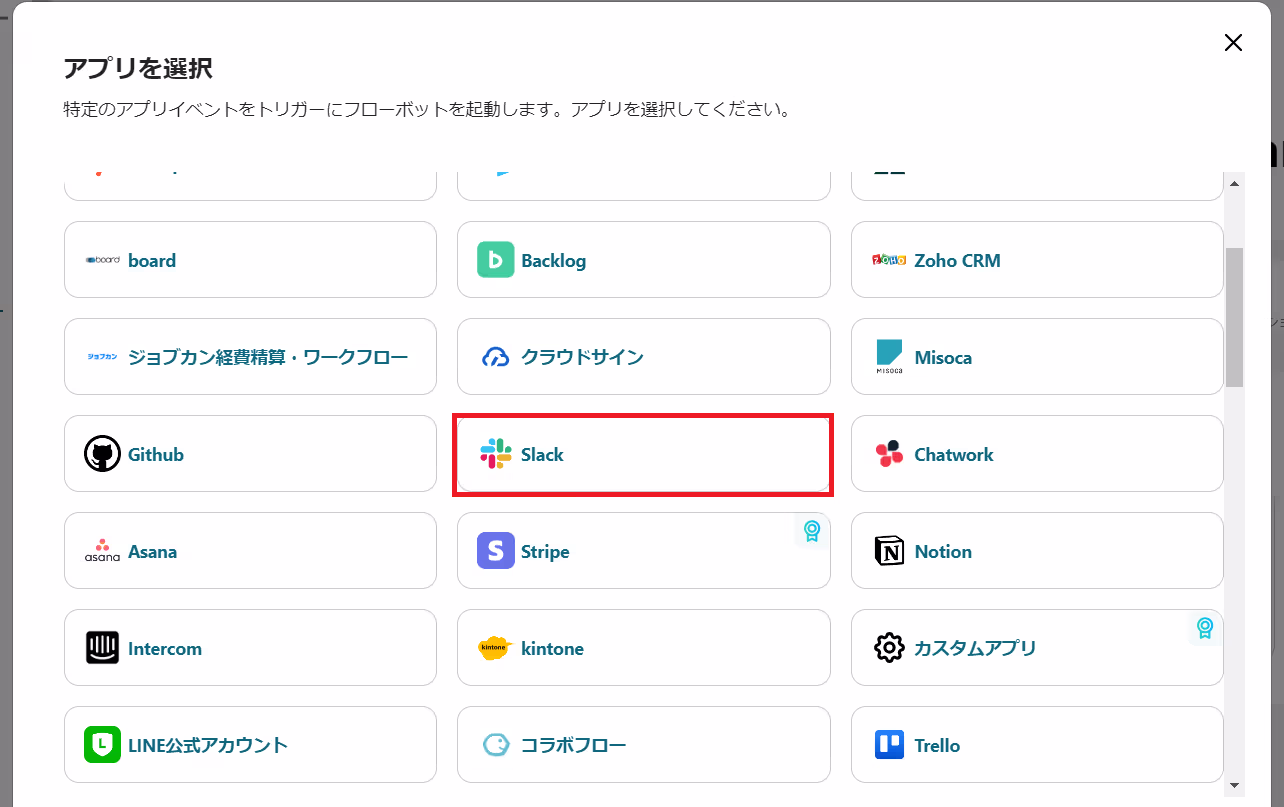Click the "コラボフロー" label text

(574, 745)
